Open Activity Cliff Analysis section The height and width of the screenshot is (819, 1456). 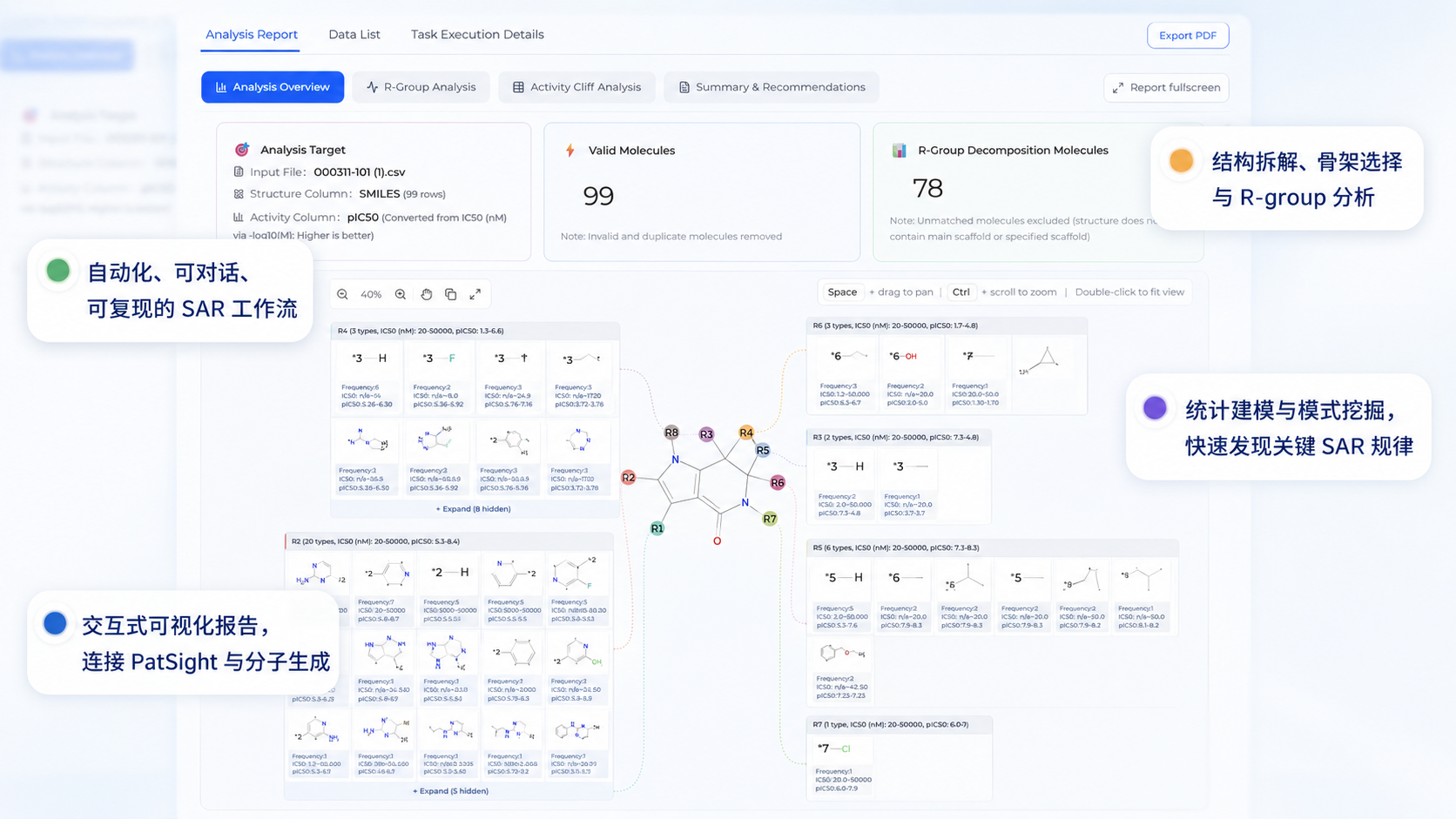(576, 87)
